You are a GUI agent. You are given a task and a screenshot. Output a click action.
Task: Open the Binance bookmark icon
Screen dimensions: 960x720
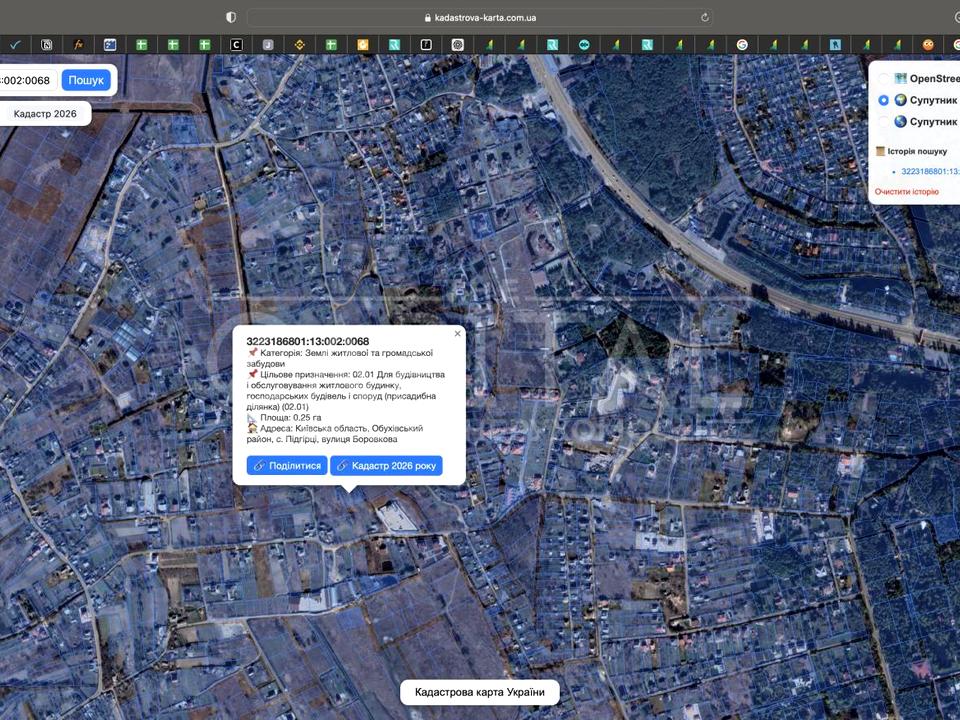pyautogui.click(x=299, y=44)
